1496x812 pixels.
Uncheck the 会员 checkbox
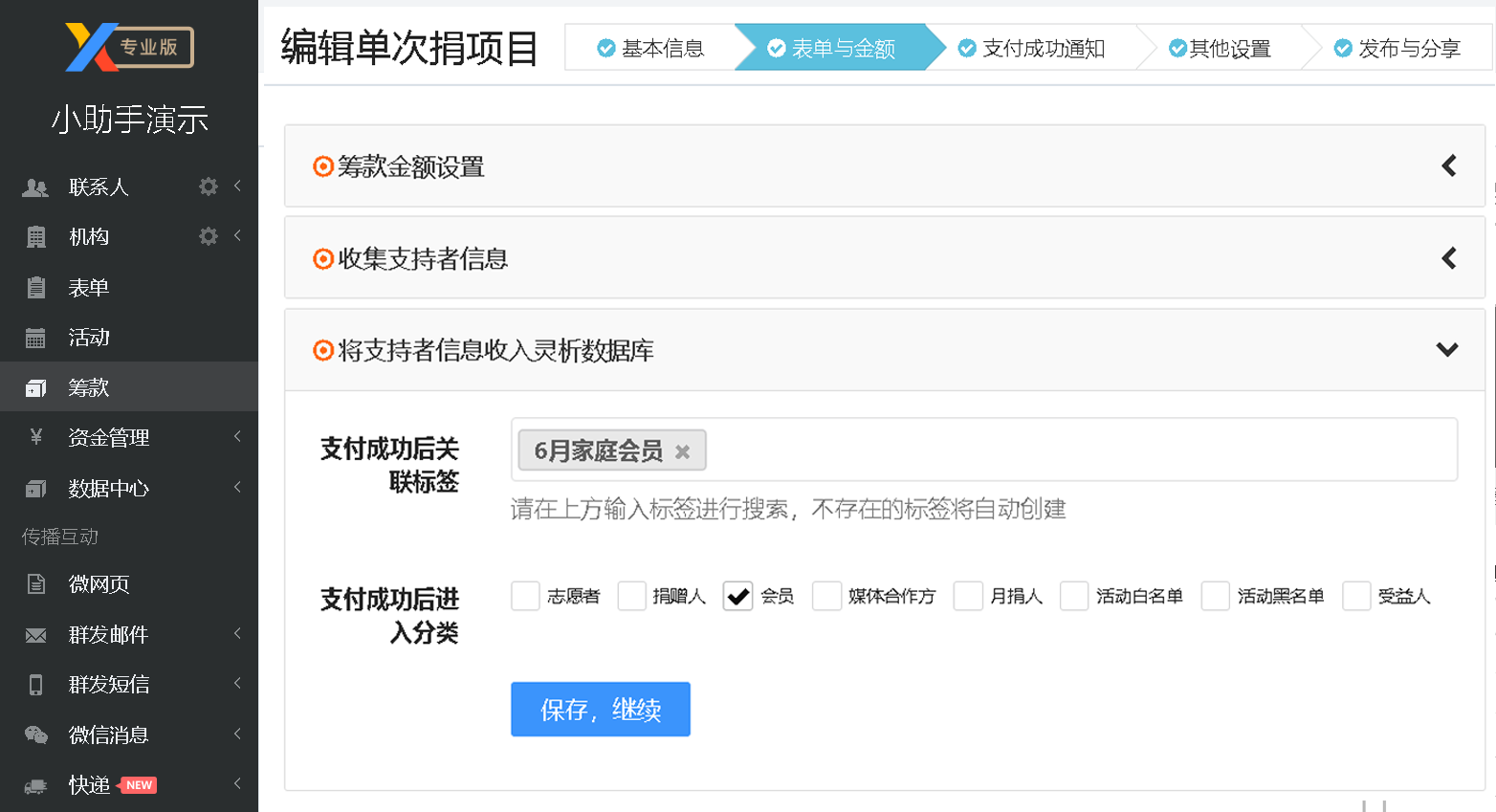pyautogui.click(x=737, y=596)
